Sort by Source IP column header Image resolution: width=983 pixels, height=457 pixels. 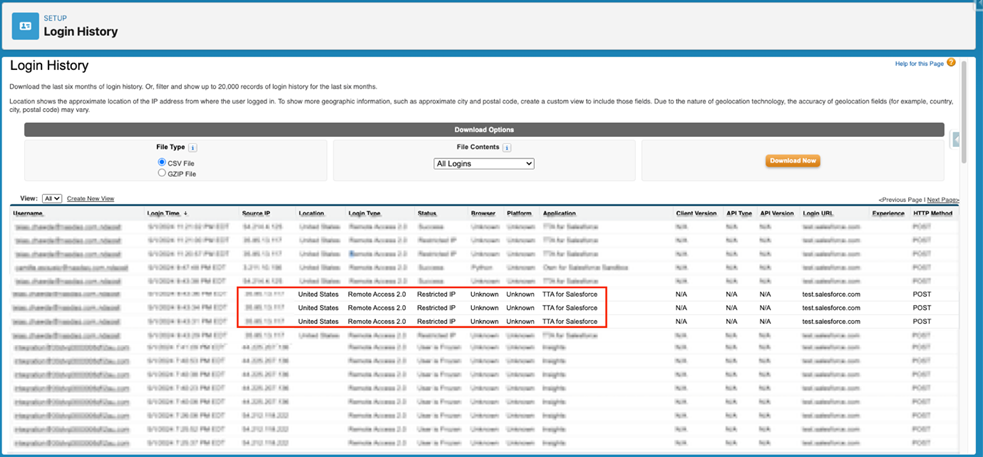[x=258, y=214]
